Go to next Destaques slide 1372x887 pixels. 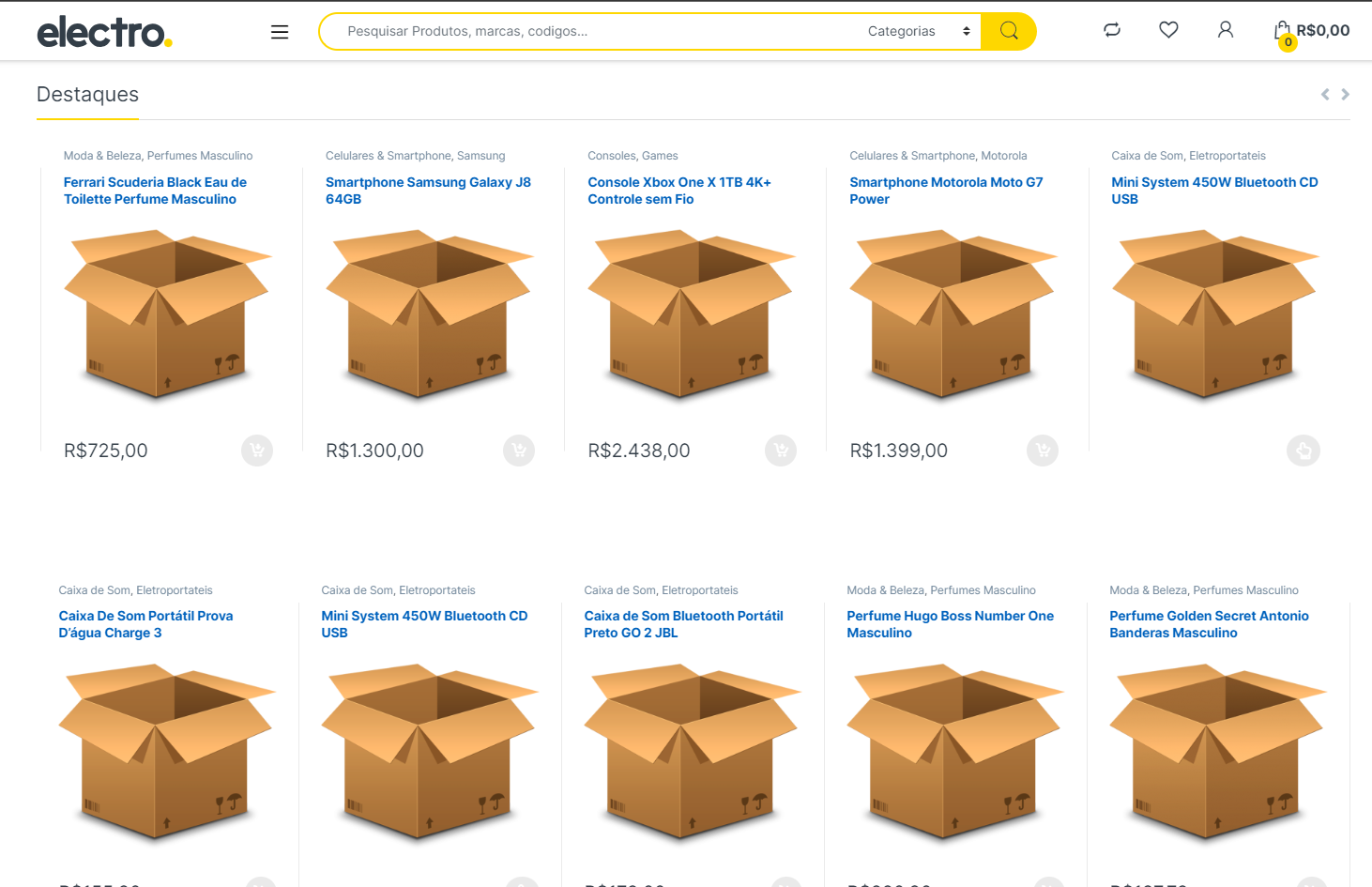[x=1346, y=94]
